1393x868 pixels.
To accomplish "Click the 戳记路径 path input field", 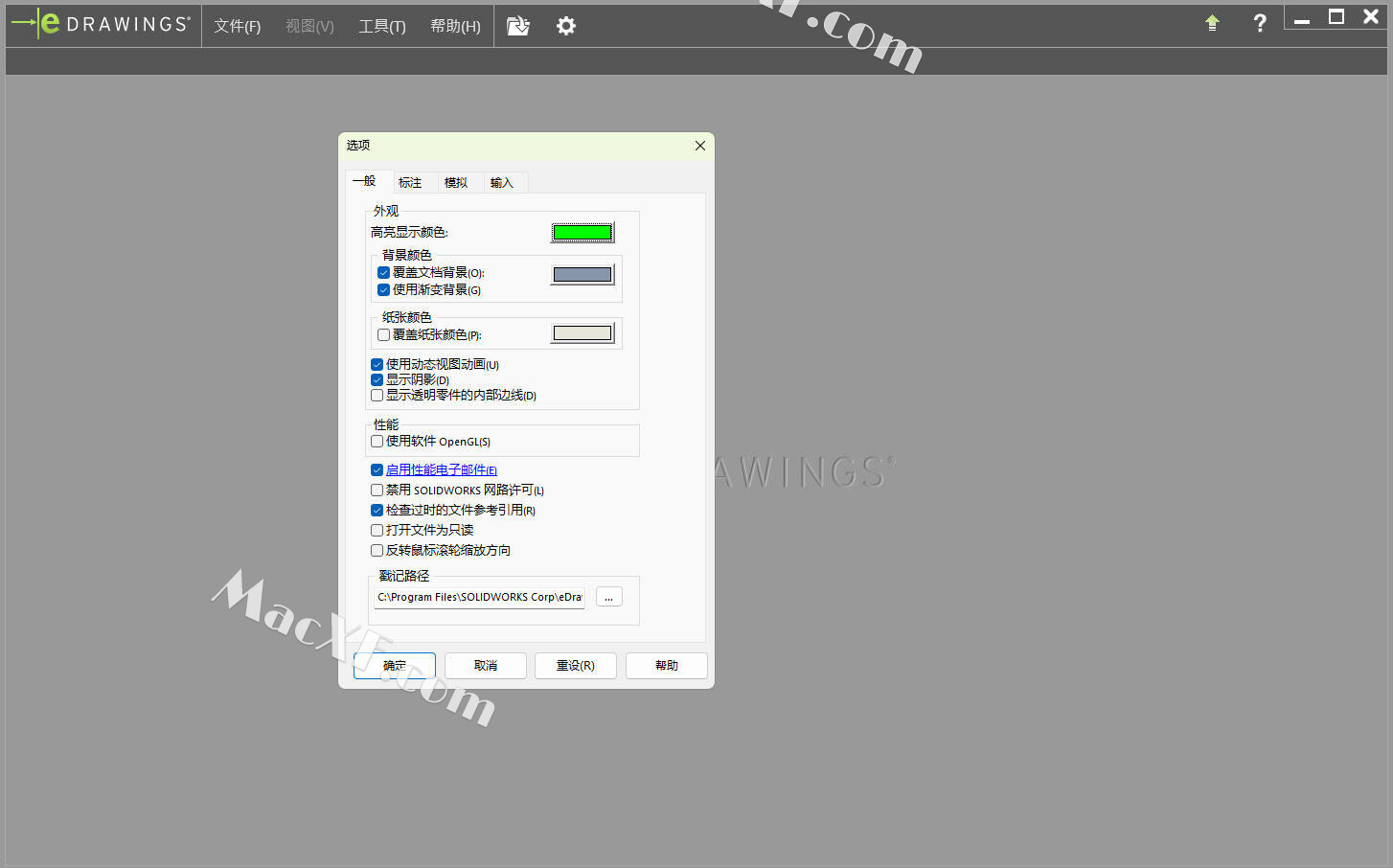I will (479, 597).
